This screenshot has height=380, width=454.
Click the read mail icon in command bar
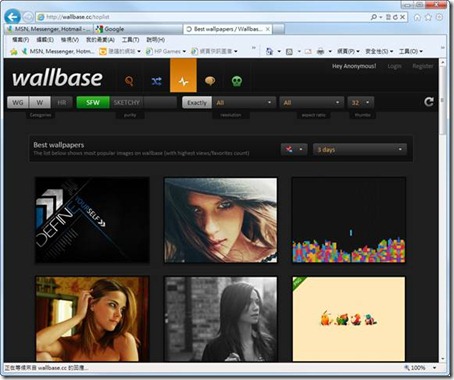pyautogui.click(x=308, y=51)
